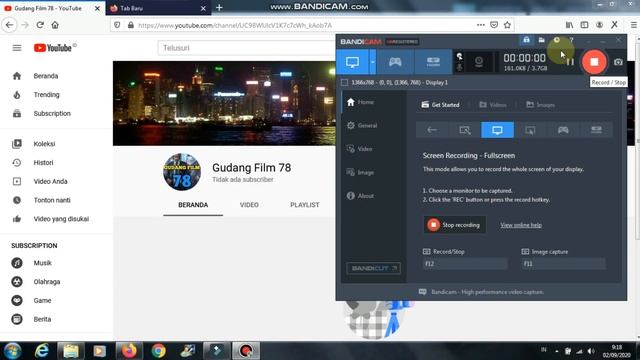Toggle the 1366x768 Display 1 checkbox

coord(344,82)
